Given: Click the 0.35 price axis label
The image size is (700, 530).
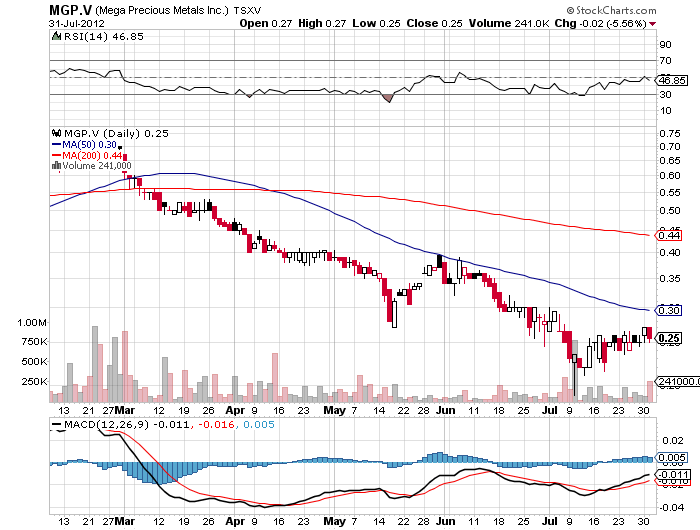Looking at the screenshot, I should click(x=670, y=278).
